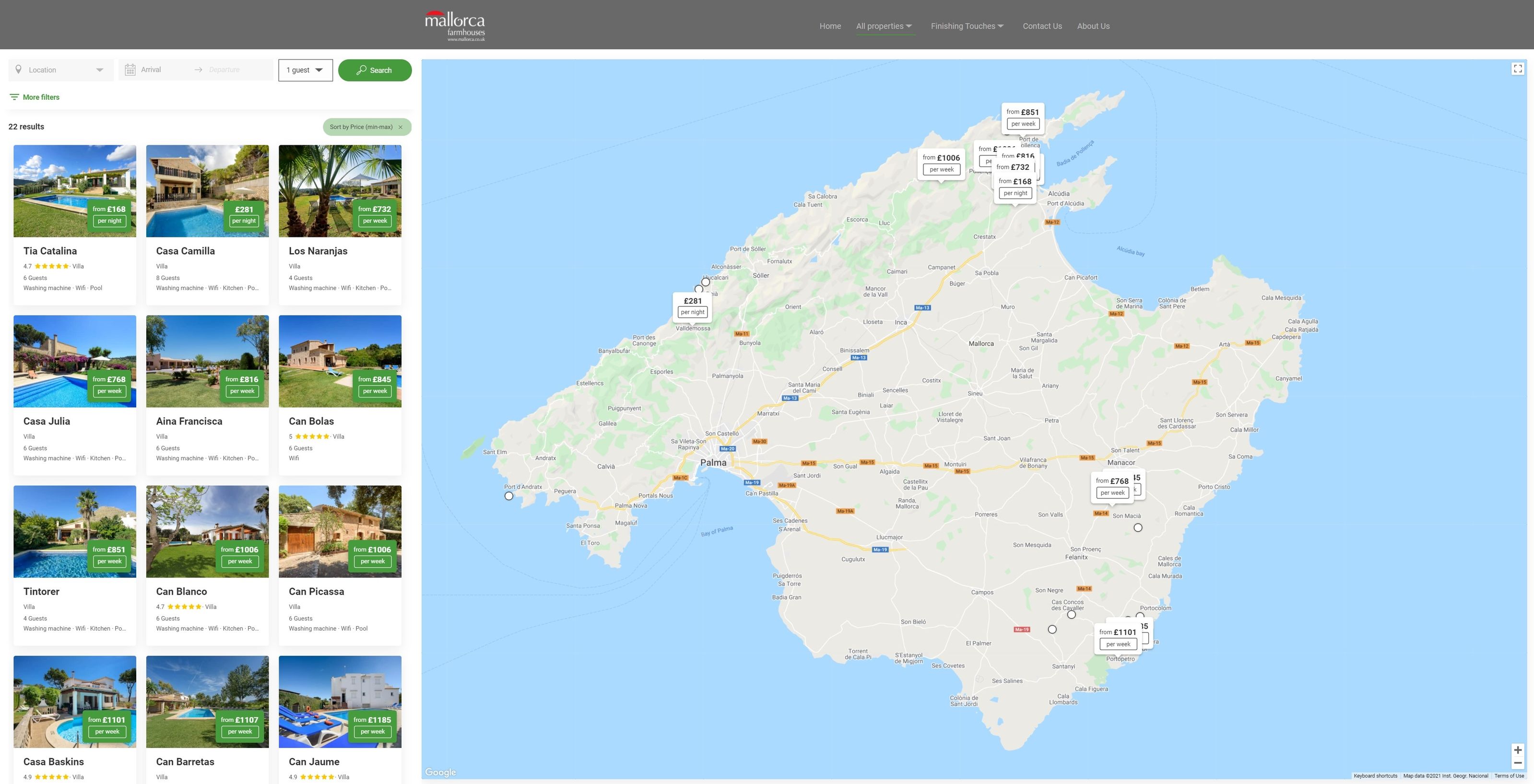The width and height of the screenshot is (1534, 784).
Task: Open the Home menu item
Action: pyautogui.click(x=830, y=26)
